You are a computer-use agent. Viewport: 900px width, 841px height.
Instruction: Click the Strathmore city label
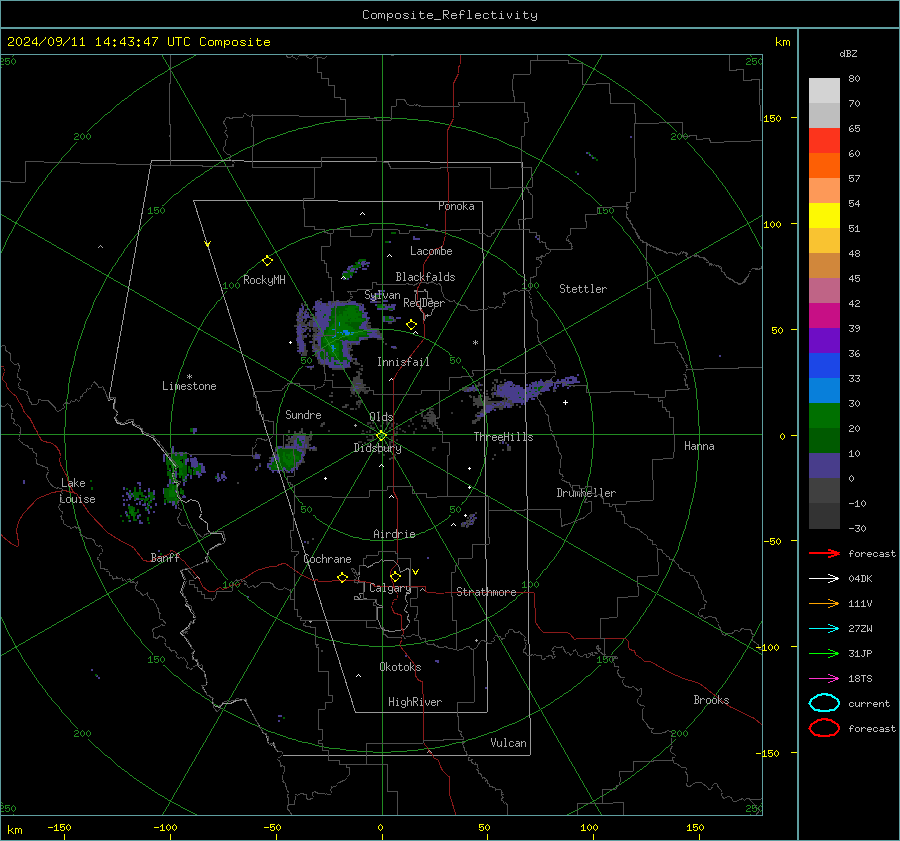pos(486,592)
